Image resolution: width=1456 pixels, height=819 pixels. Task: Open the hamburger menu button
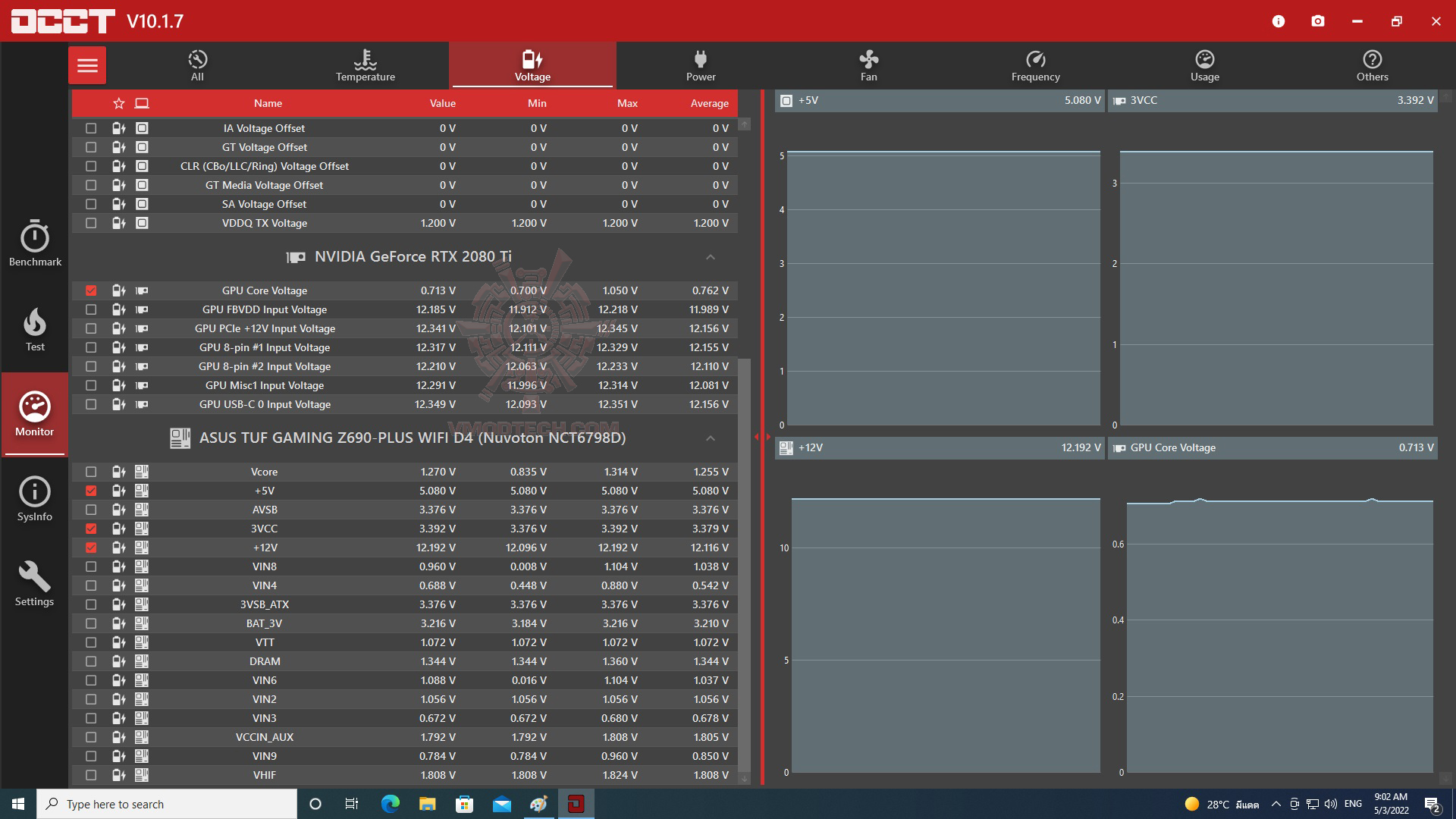(x=87, y=65)
